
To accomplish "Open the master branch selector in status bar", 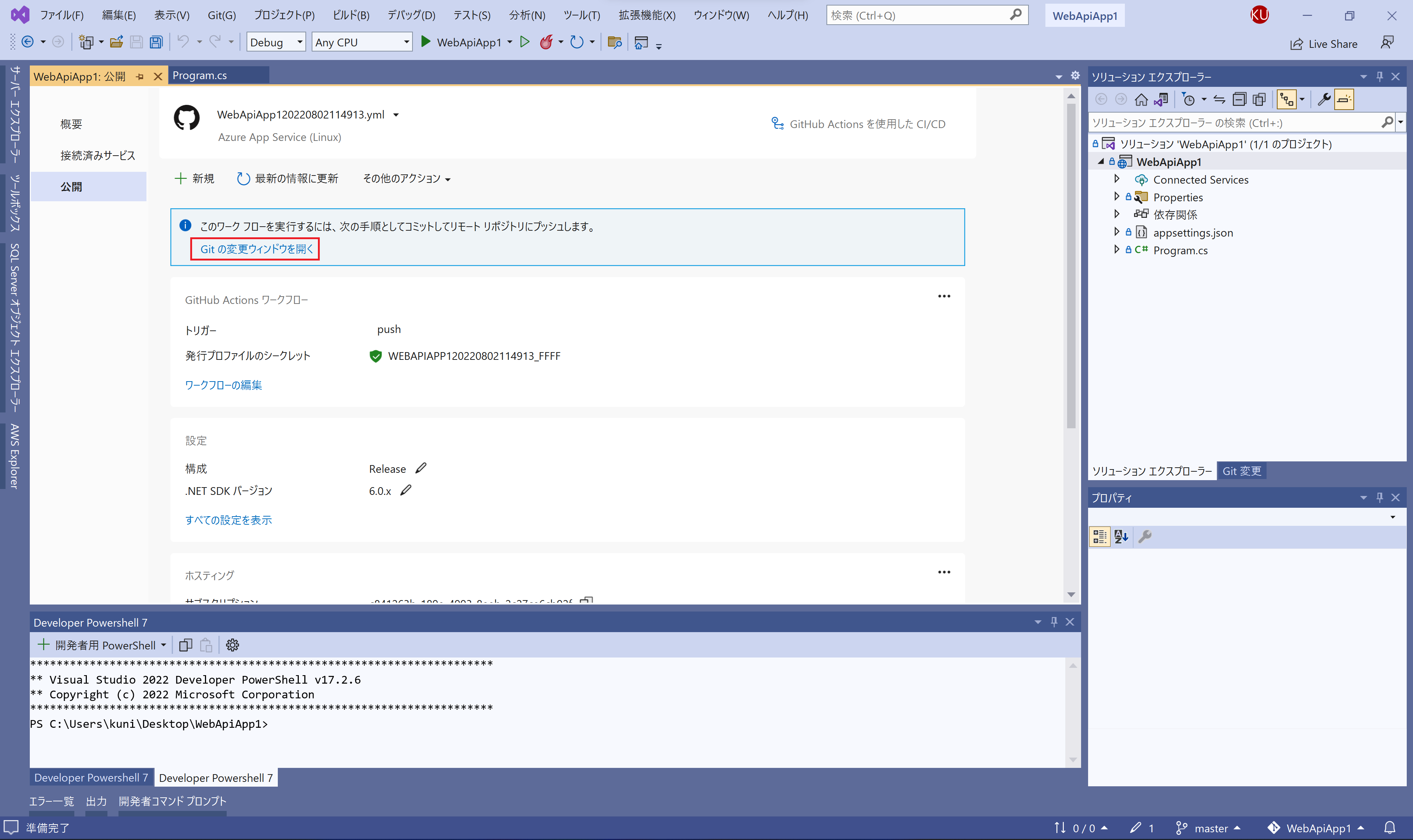I will pos(1208,827).
